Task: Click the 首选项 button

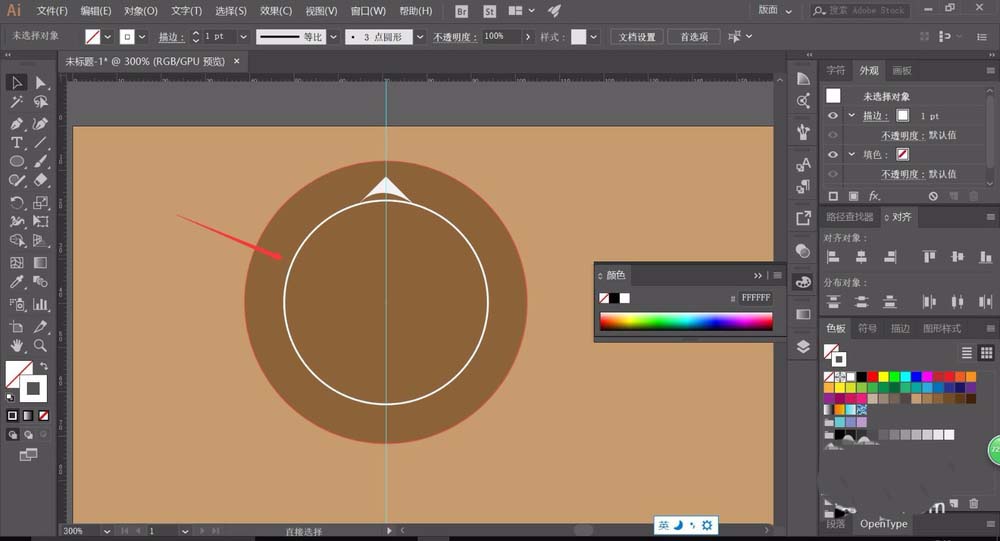Action: tap(694, 36)
